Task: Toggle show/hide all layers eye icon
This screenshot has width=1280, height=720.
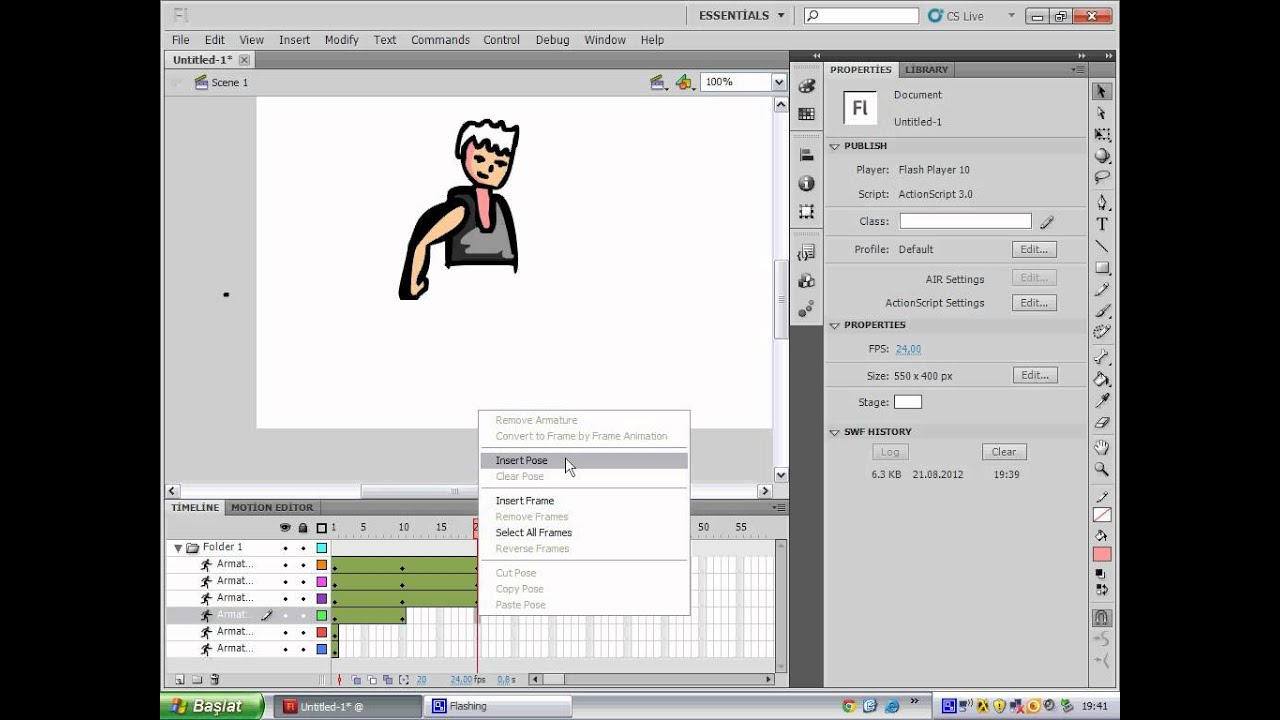Action: coord(285,527)
